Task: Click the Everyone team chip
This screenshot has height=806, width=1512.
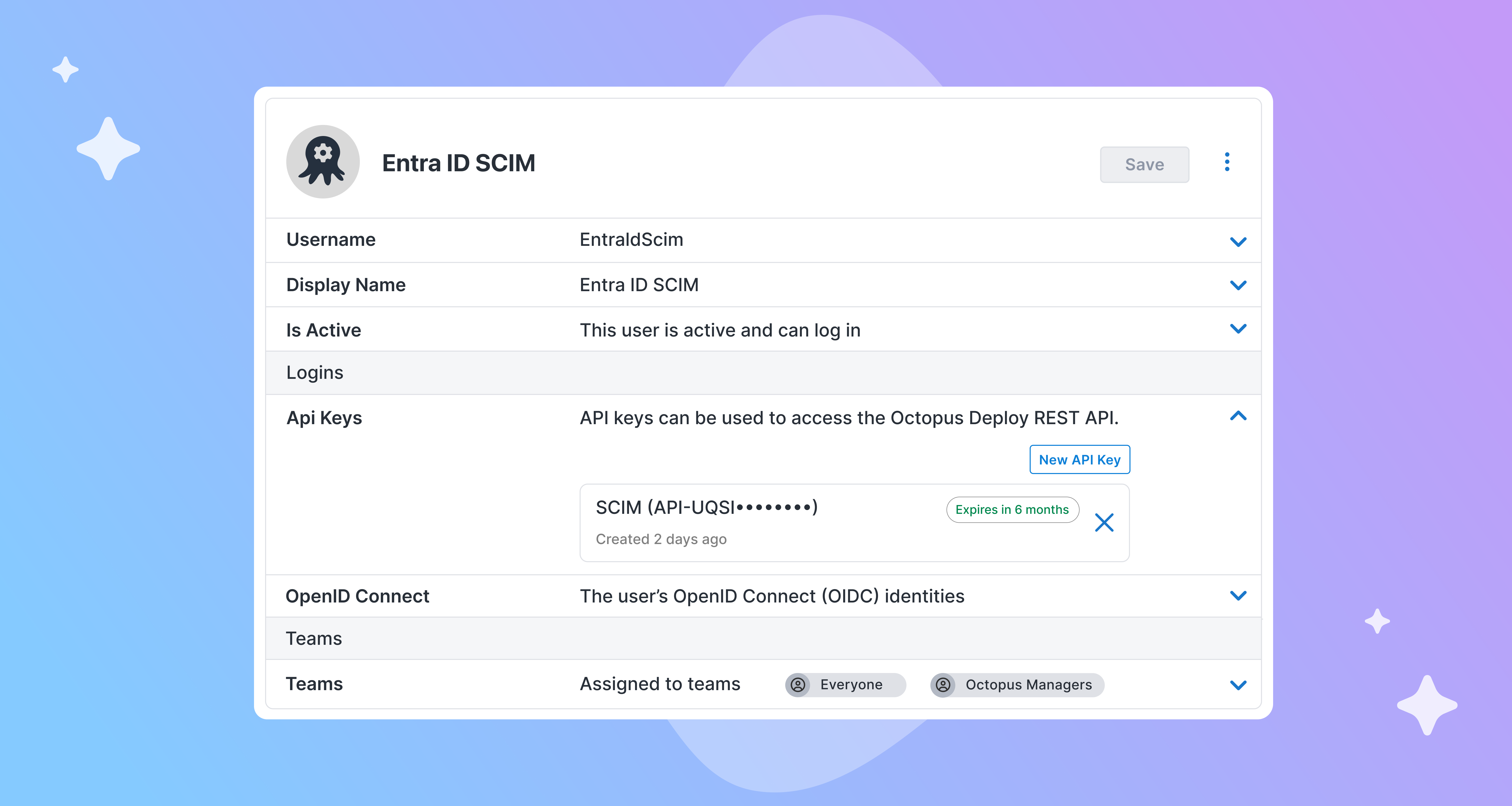Action: tap(845, 685)
